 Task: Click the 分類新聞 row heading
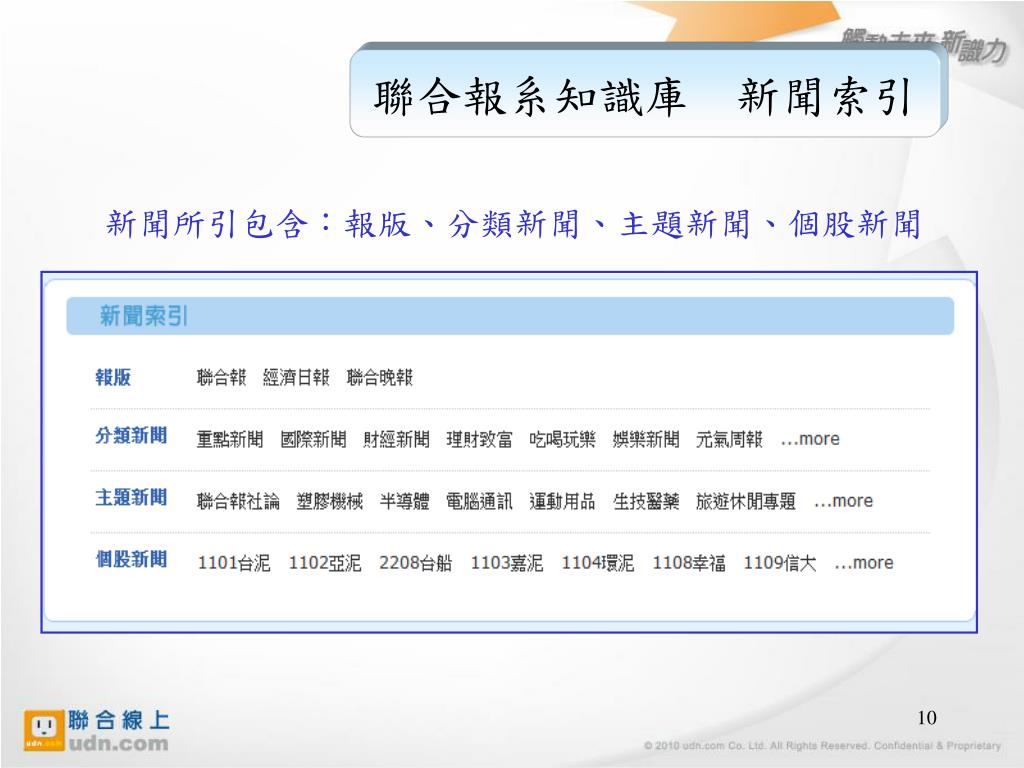click(131, 436)
